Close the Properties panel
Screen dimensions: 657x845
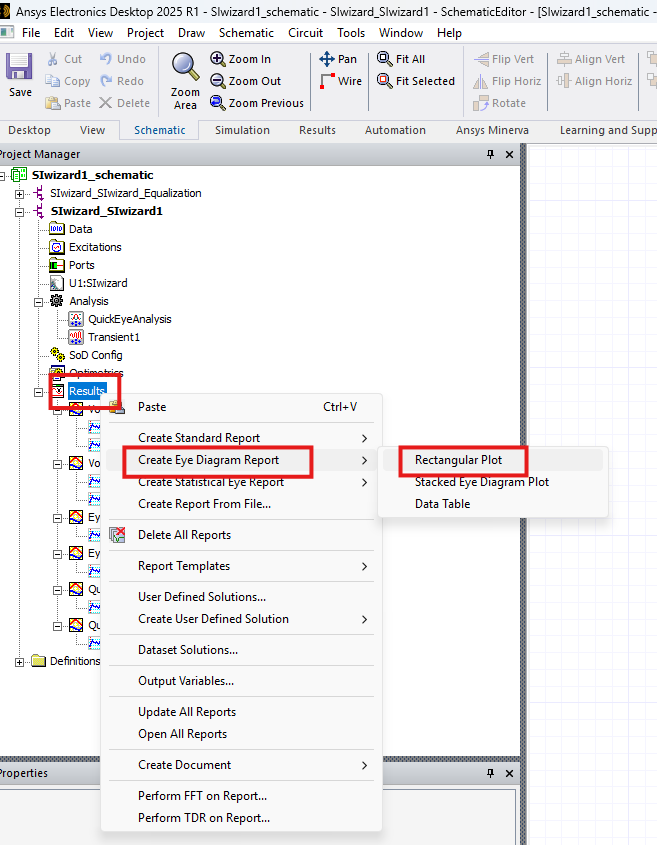coord(509,773)
